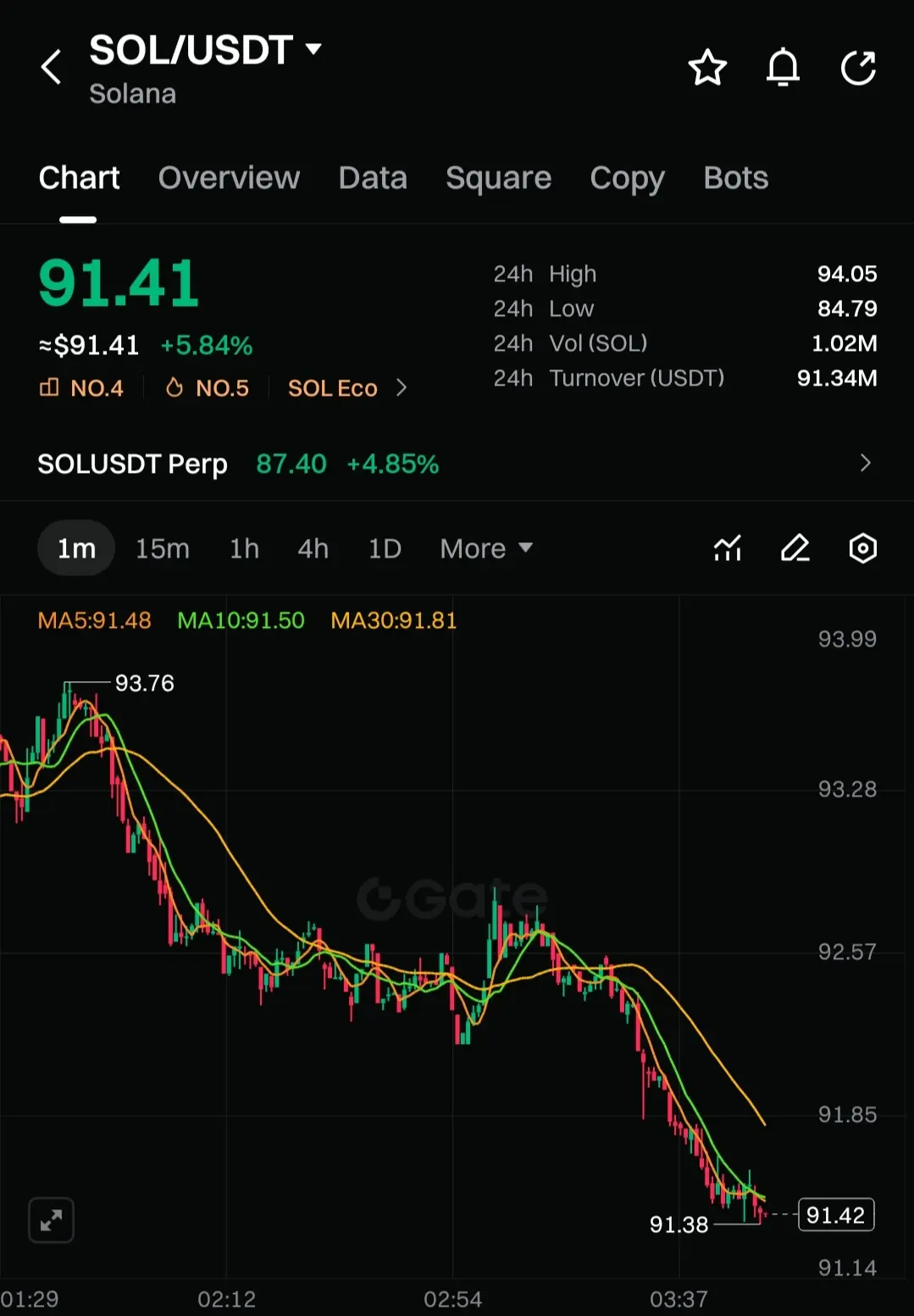
Task: Open the SOL Eco tag
Action: [332, 388]
